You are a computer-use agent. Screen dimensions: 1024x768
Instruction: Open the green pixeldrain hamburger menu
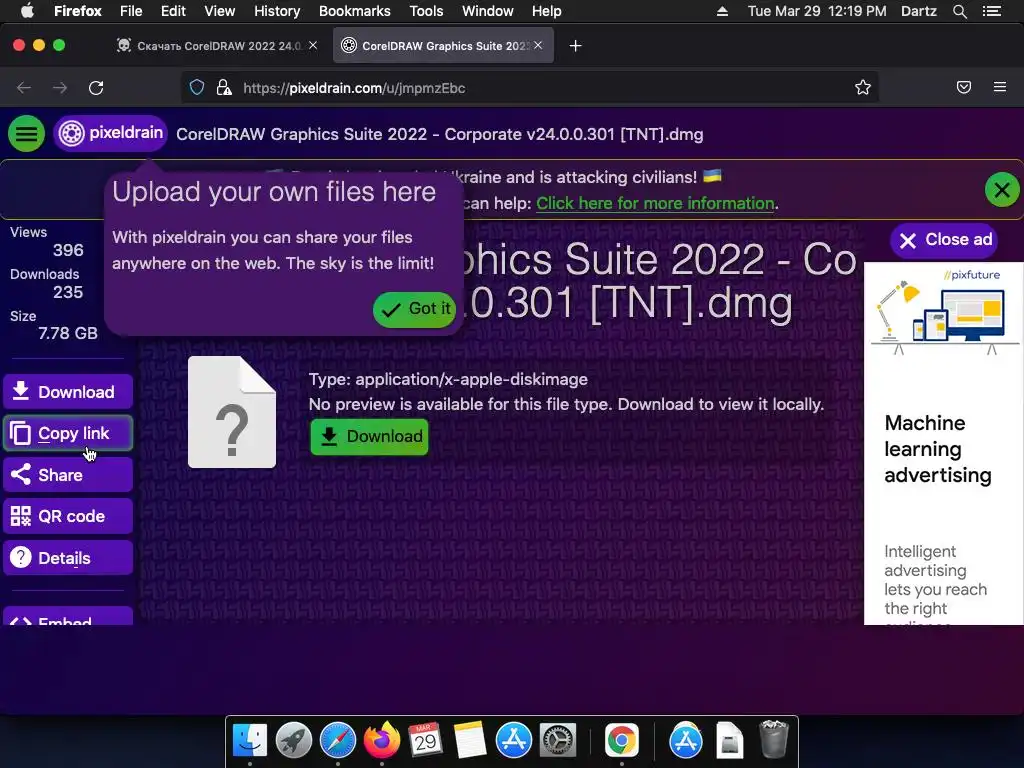click(26, 134)
